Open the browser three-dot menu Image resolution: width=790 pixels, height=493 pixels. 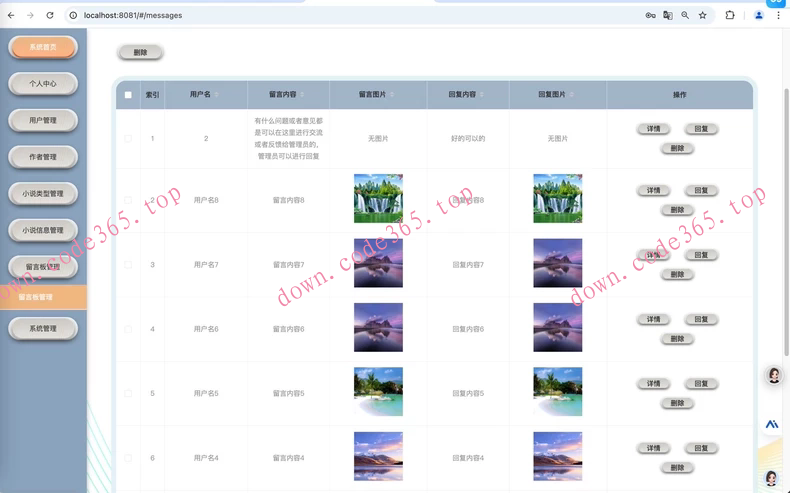pyautogui.click(x=778, y=15)
